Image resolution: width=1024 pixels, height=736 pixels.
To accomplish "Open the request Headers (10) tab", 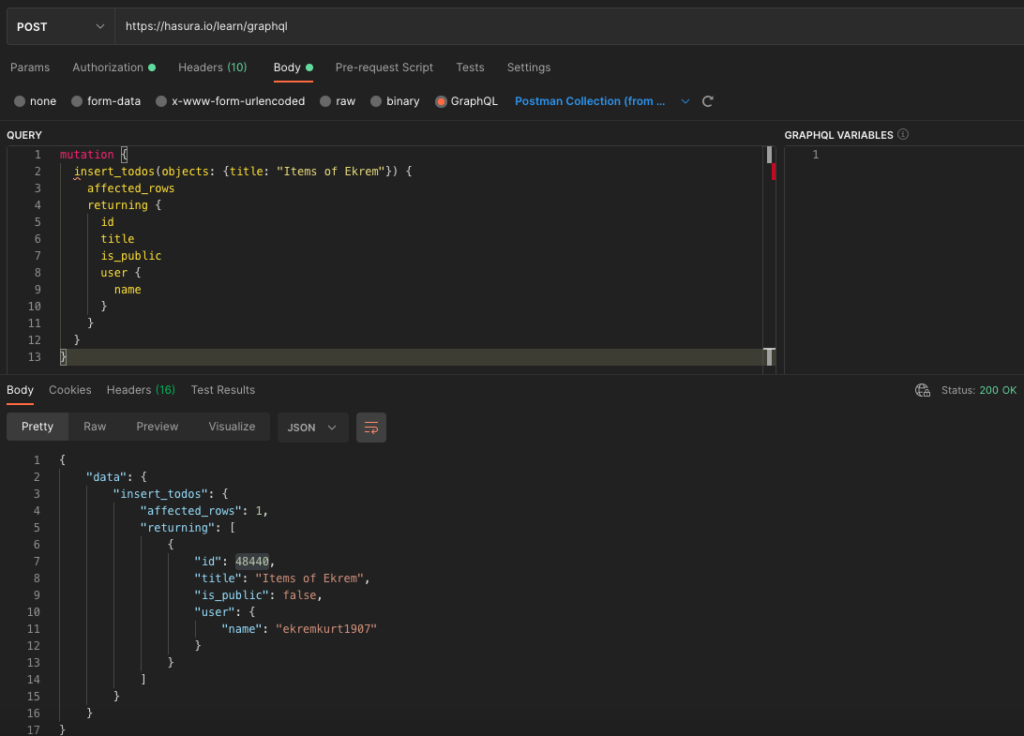I will 212,67.
